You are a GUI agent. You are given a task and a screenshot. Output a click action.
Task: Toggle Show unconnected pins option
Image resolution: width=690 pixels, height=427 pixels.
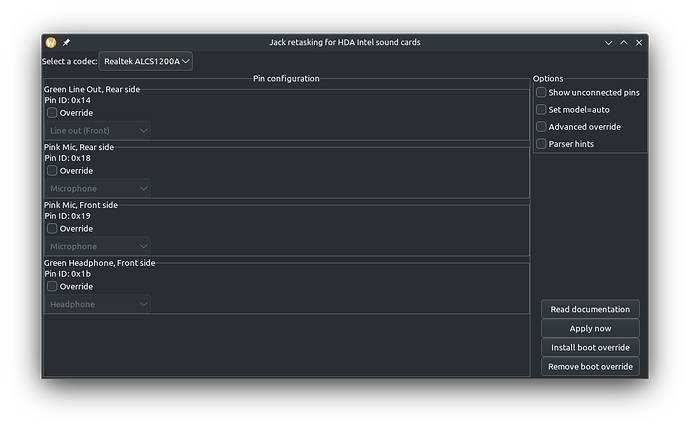pyautogui.click(x=541, y=93)
